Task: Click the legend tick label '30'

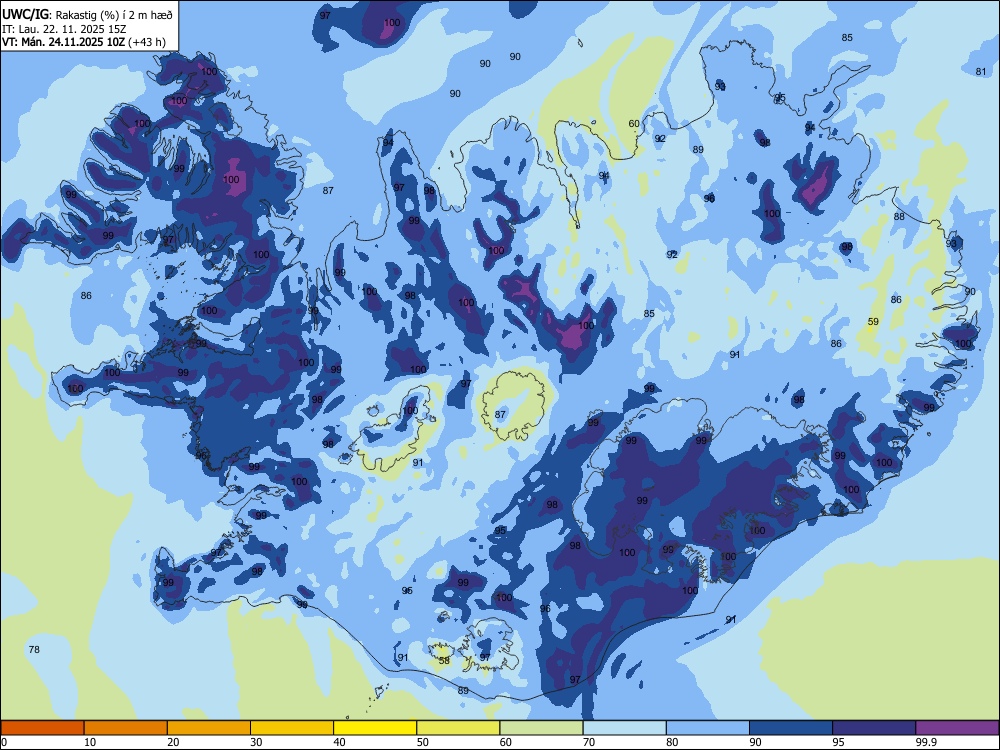Action: [256, 742]
